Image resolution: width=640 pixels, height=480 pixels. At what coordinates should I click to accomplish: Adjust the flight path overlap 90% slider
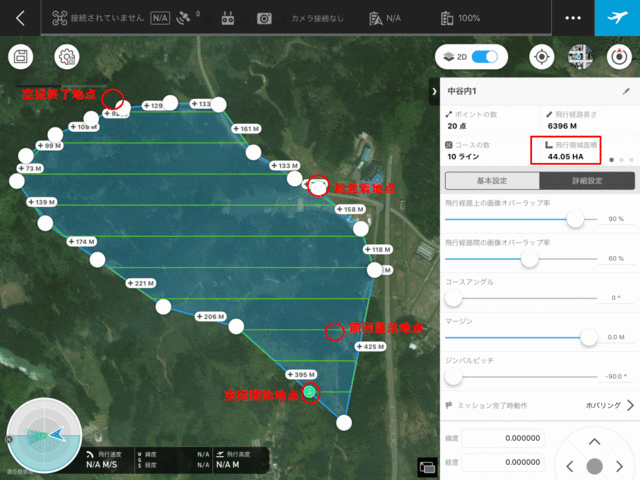575,219
